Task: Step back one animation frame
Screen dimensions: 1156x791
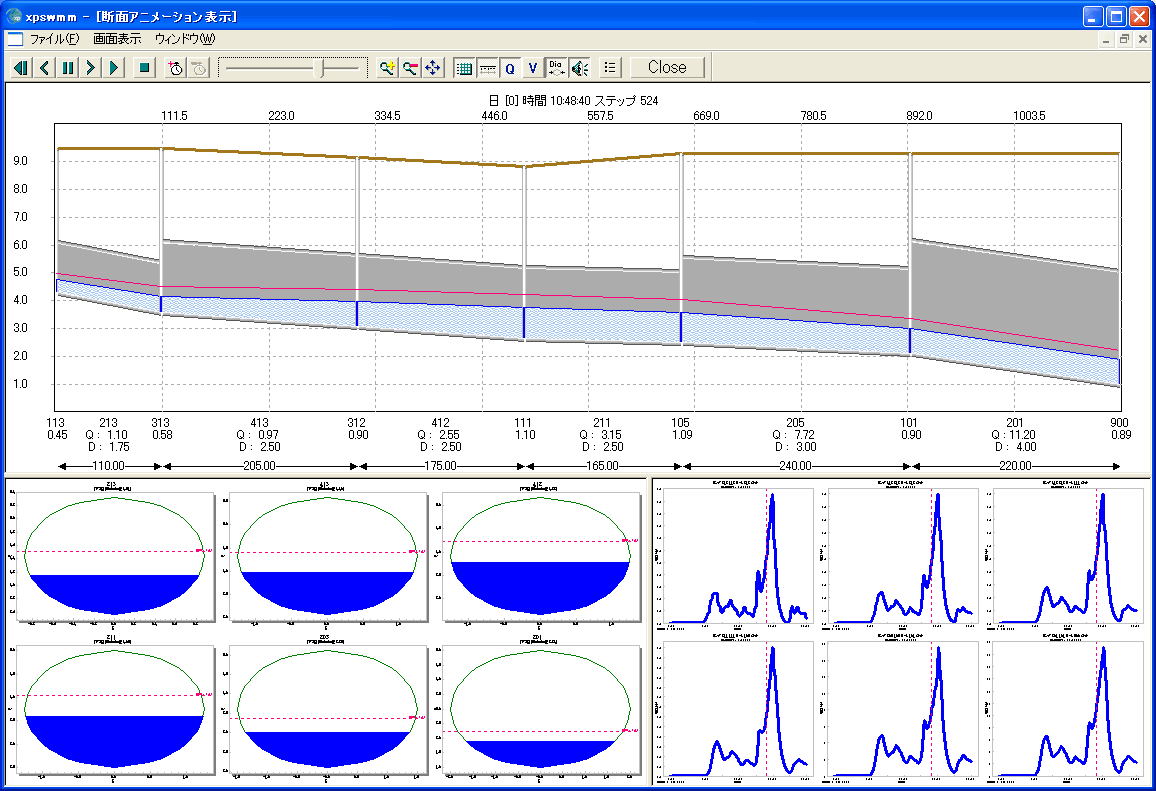Action: click(44, 68)
